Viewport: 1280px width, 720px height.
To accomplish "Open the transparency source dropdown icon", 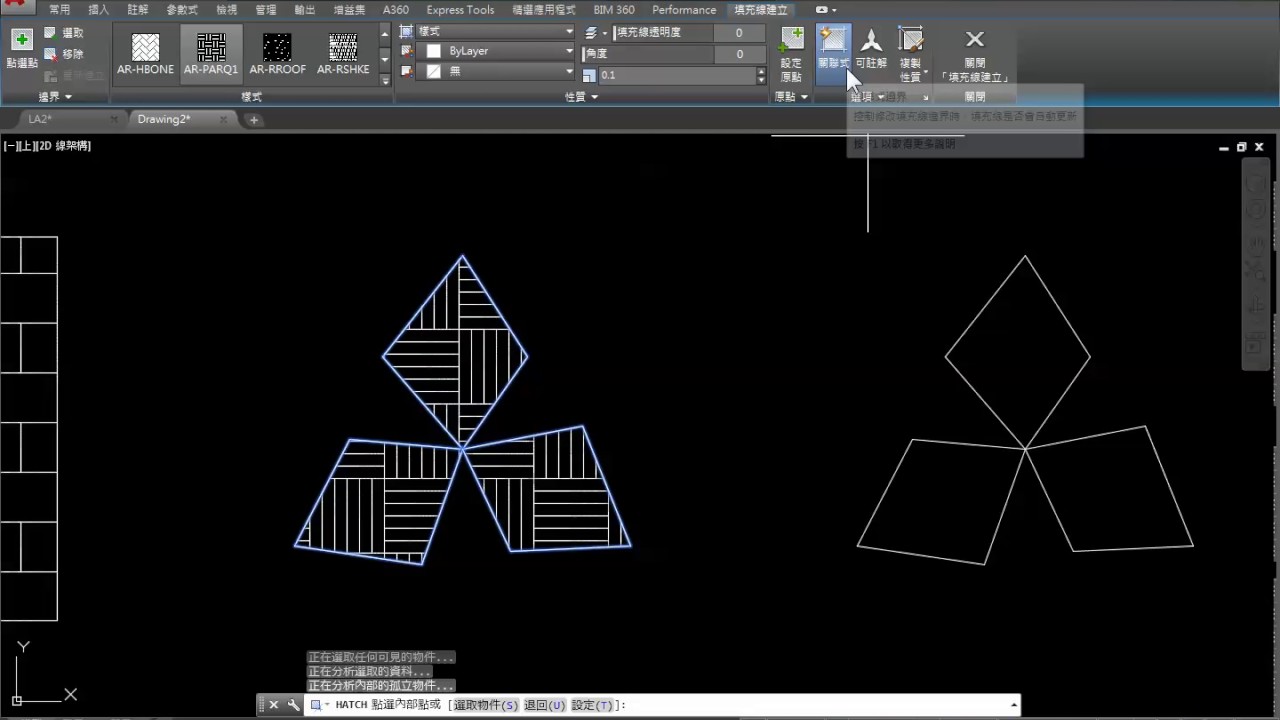I will point(596,32).
